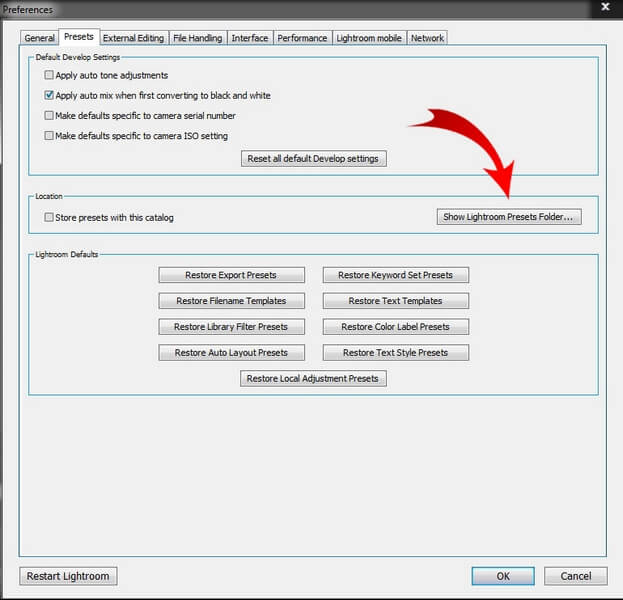Click the Restart Lightroom button
The image size is (623, 600).
pos(68,576)
